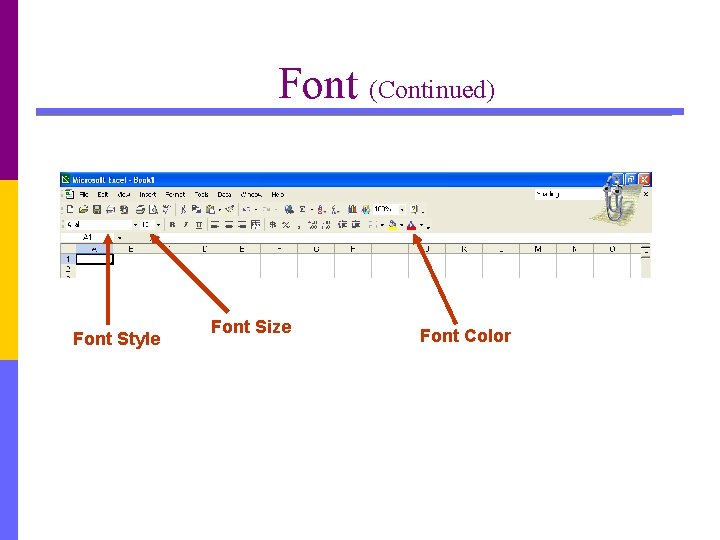Click the Align Left icon
Image resolution: width=720 pixels, height=540 pixels.
(215, 225)
